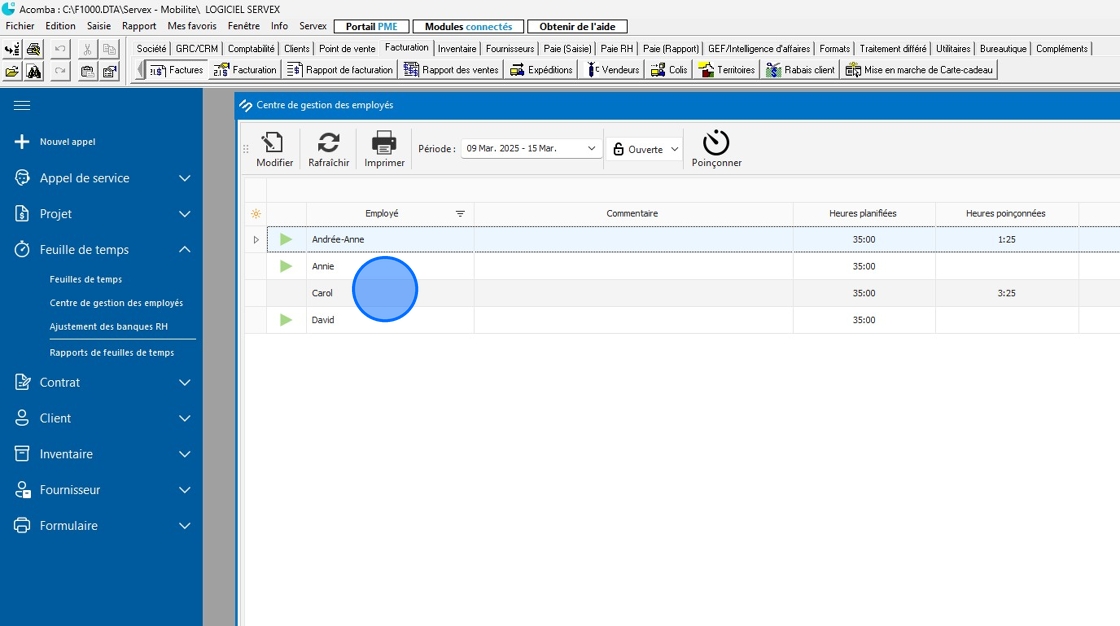
Task: Open Centre de gestion des employés sidebar link
Action: tap(116, 303)
